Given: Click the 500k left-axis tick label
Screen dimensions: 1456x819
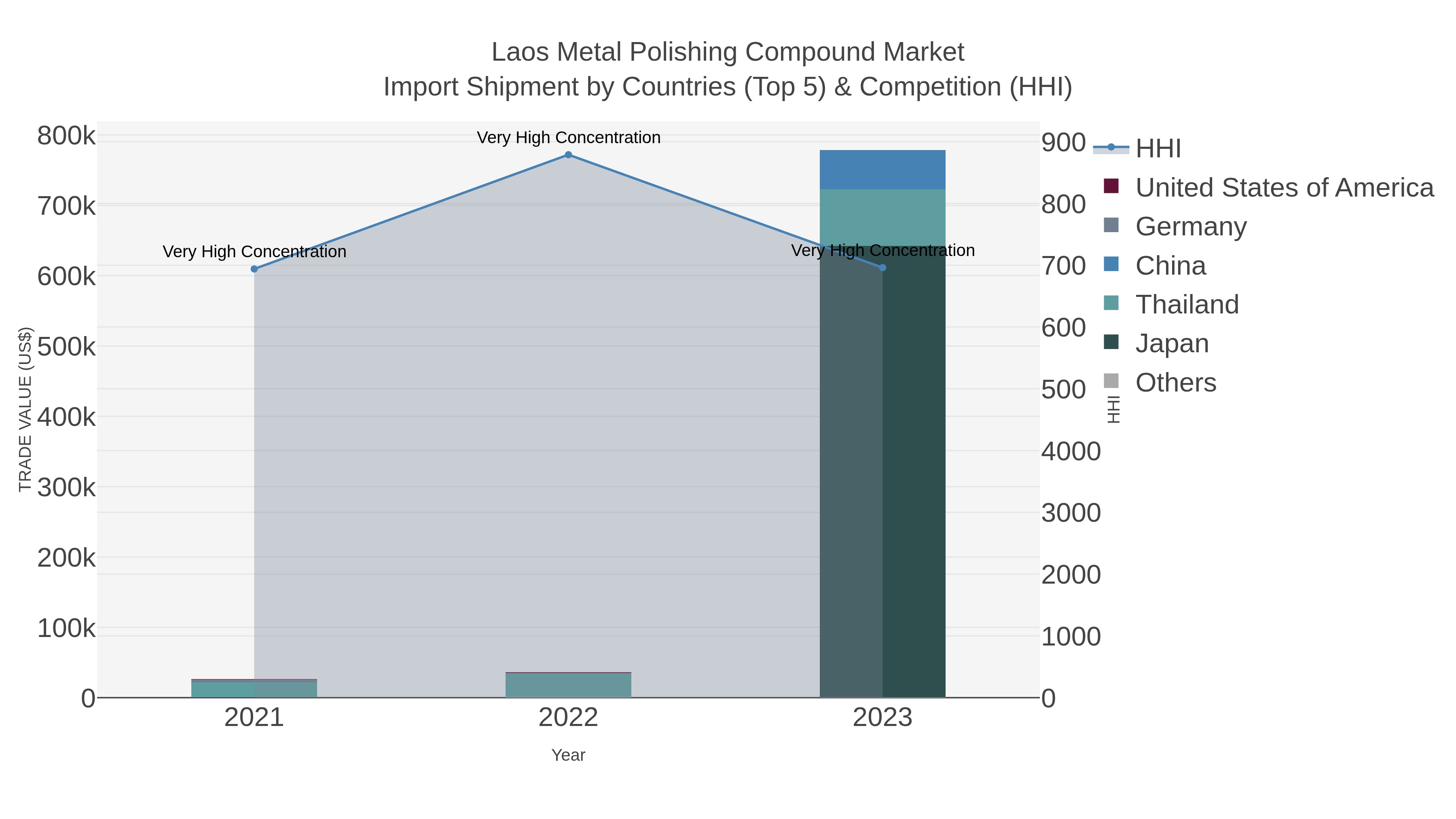Looking at the screenshot, I should tap(66, 347).
